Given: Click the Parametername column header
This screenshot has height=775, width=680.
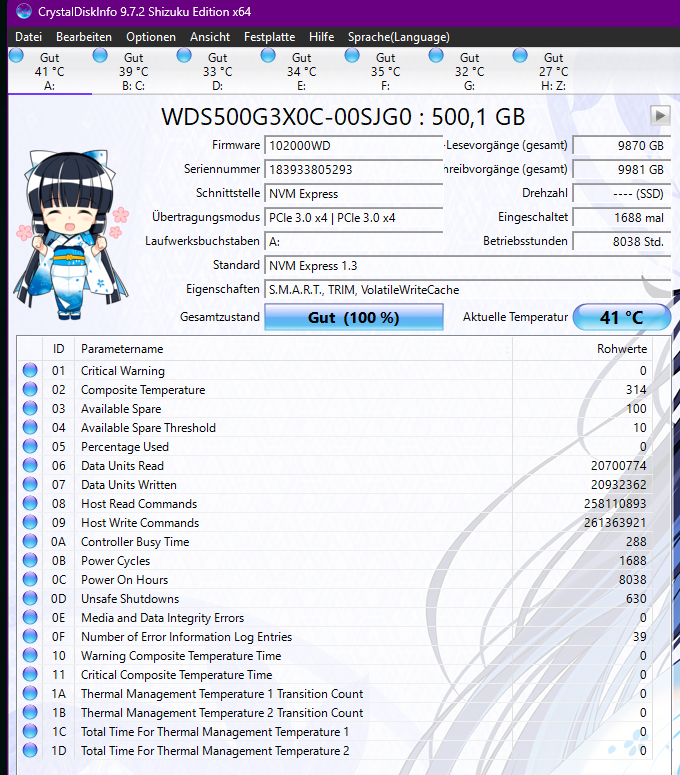Looking at the screenshot, I should (x=293, y=349).
